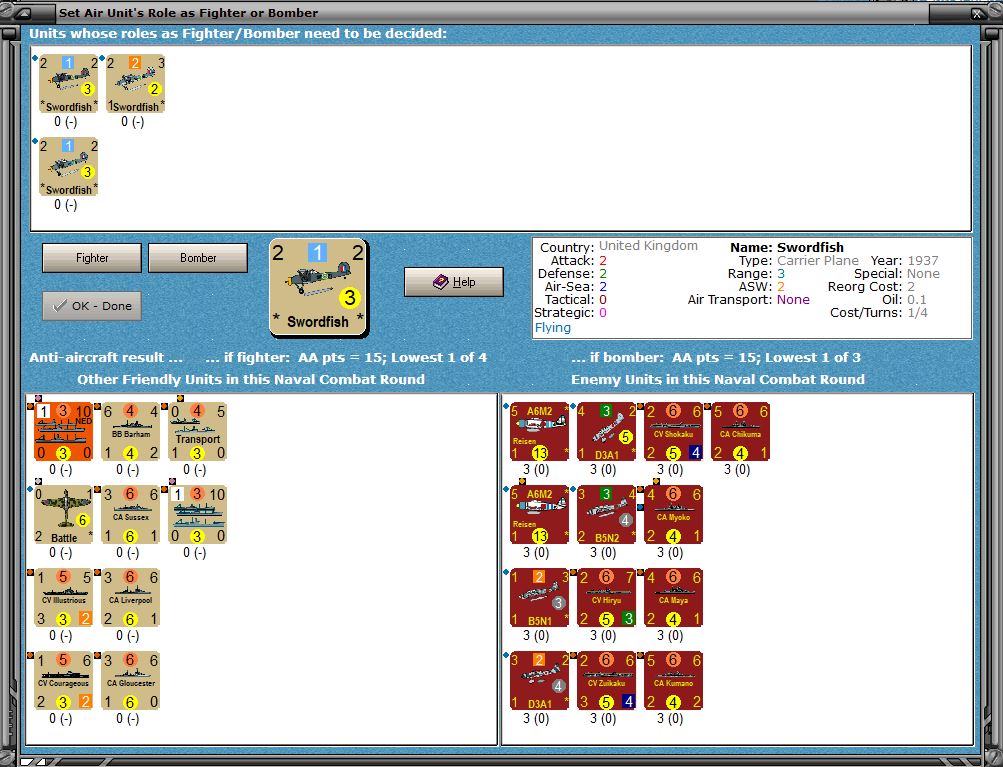The image size is (1003, 767).
Task: Click the 'Reorg Cost: 2' text
Action: [871, 287]
